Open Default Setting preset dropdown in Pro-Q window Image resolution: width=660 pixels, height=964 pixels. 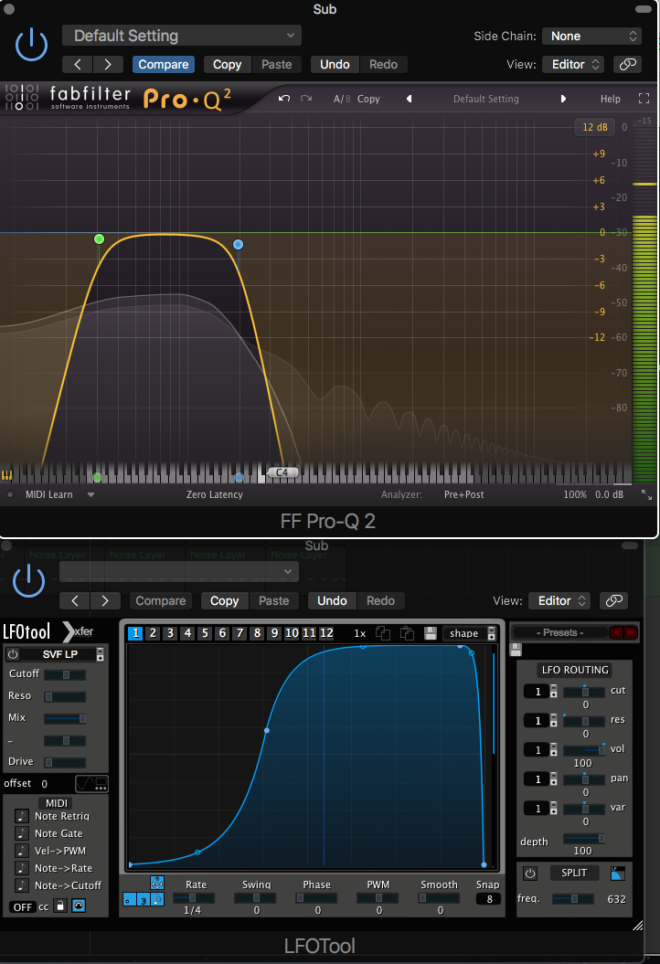tap(182, 36)
